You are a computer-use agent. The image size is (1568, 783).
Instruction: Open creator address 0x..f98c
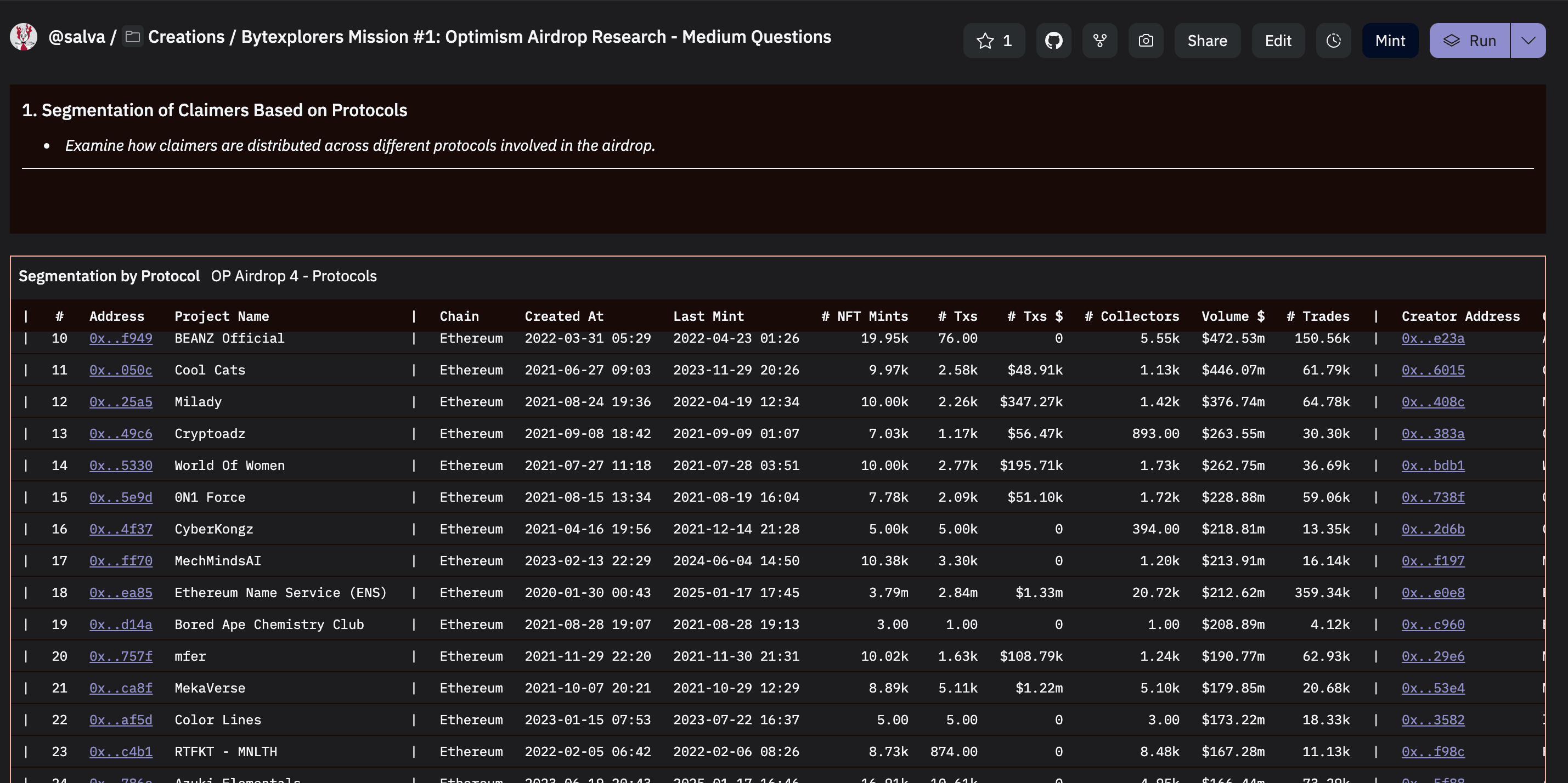(1433, 751)
